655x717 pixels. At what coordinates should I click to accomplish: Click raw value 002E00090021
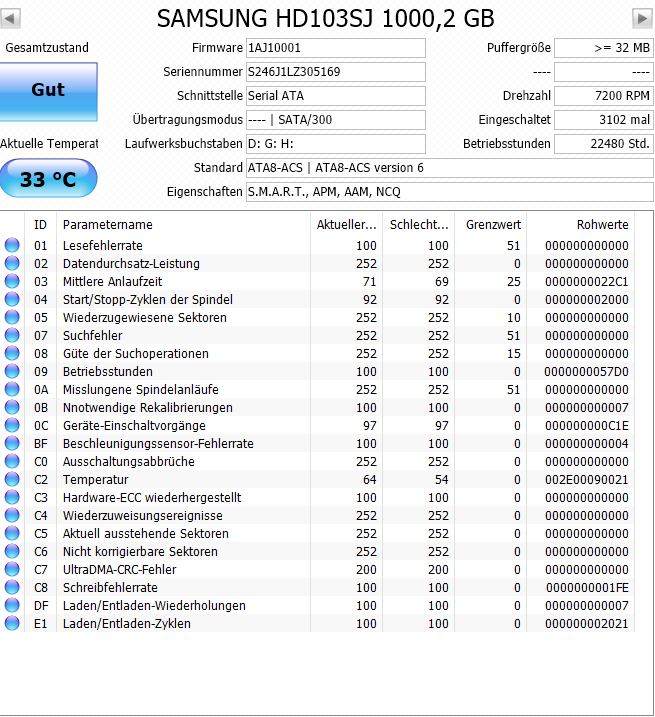coord(586,479)
